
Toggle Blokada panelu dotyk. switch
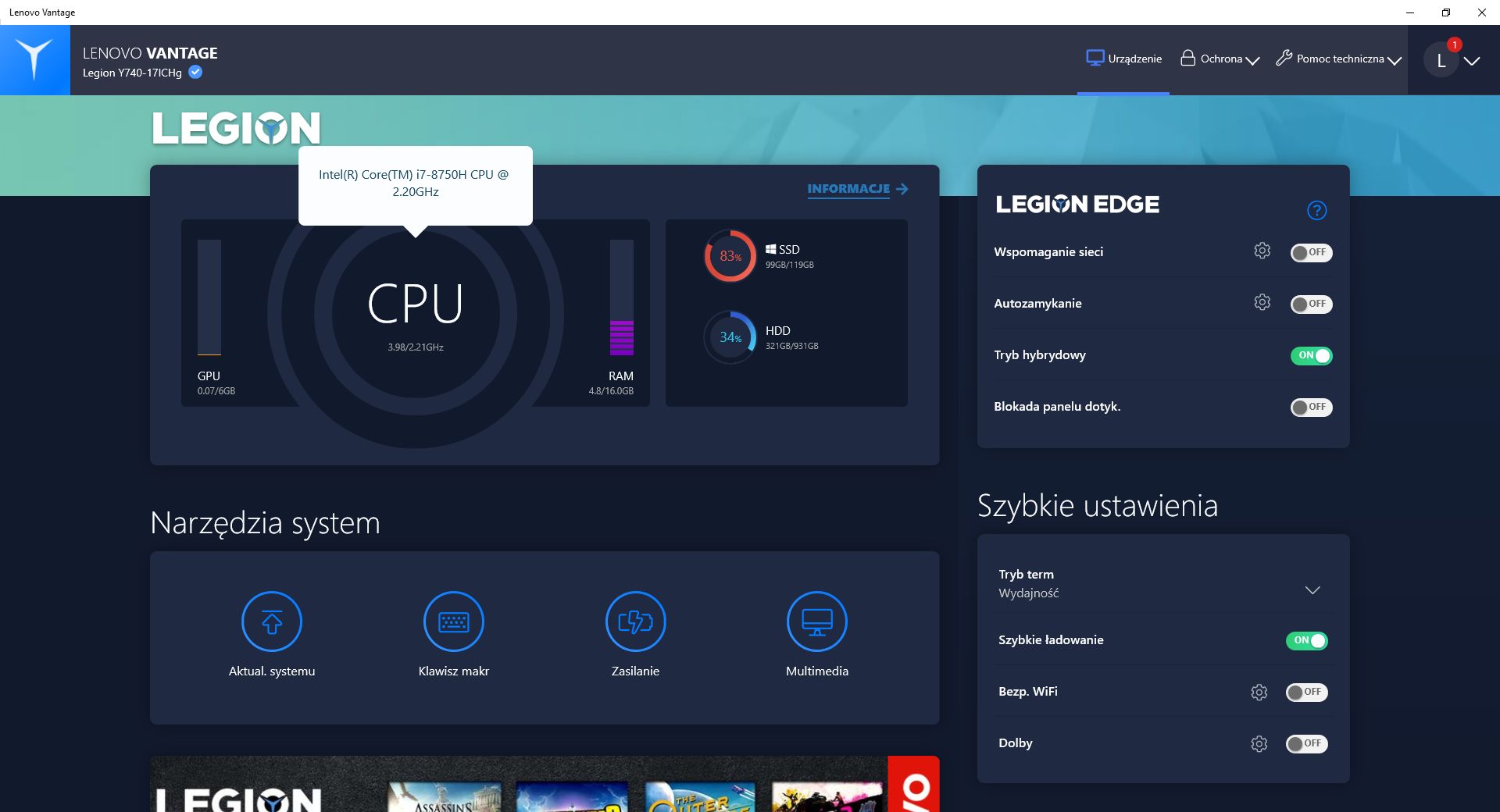pyautogui.click(x=1311, y=407)
